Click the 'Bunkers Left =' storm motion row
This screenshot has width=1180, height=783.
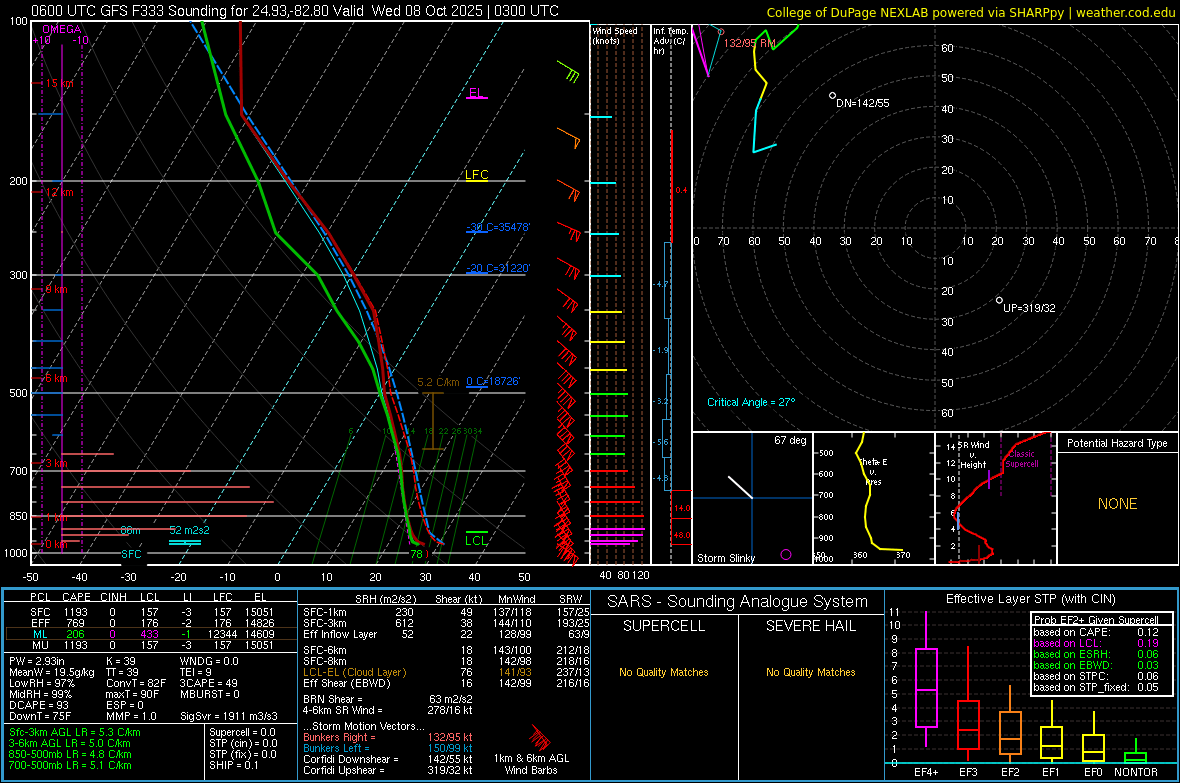click(x=388, y=748)
